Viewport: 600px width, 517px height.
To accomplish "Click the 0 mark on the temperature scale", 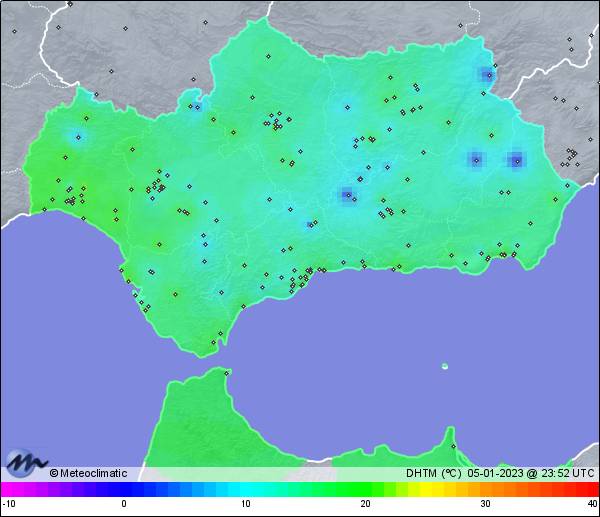I will coord(124,504).
